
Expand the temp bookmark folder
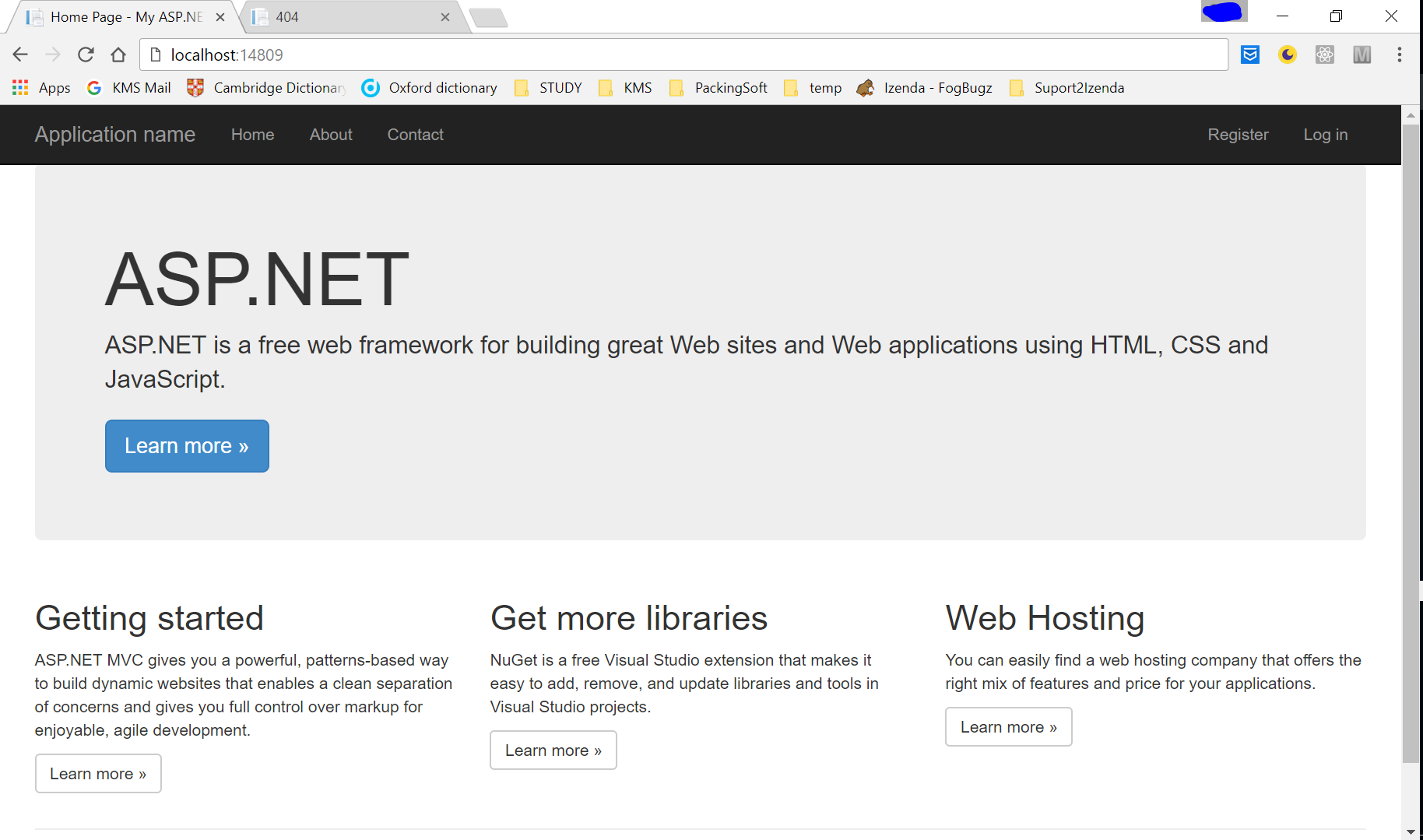[813, 88]
